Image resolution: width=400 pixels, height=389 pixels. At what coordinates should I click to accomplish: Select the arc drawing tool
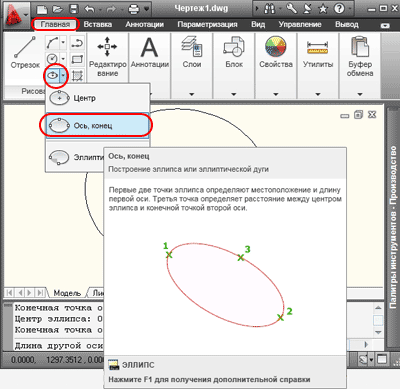[x=52, y=43]
